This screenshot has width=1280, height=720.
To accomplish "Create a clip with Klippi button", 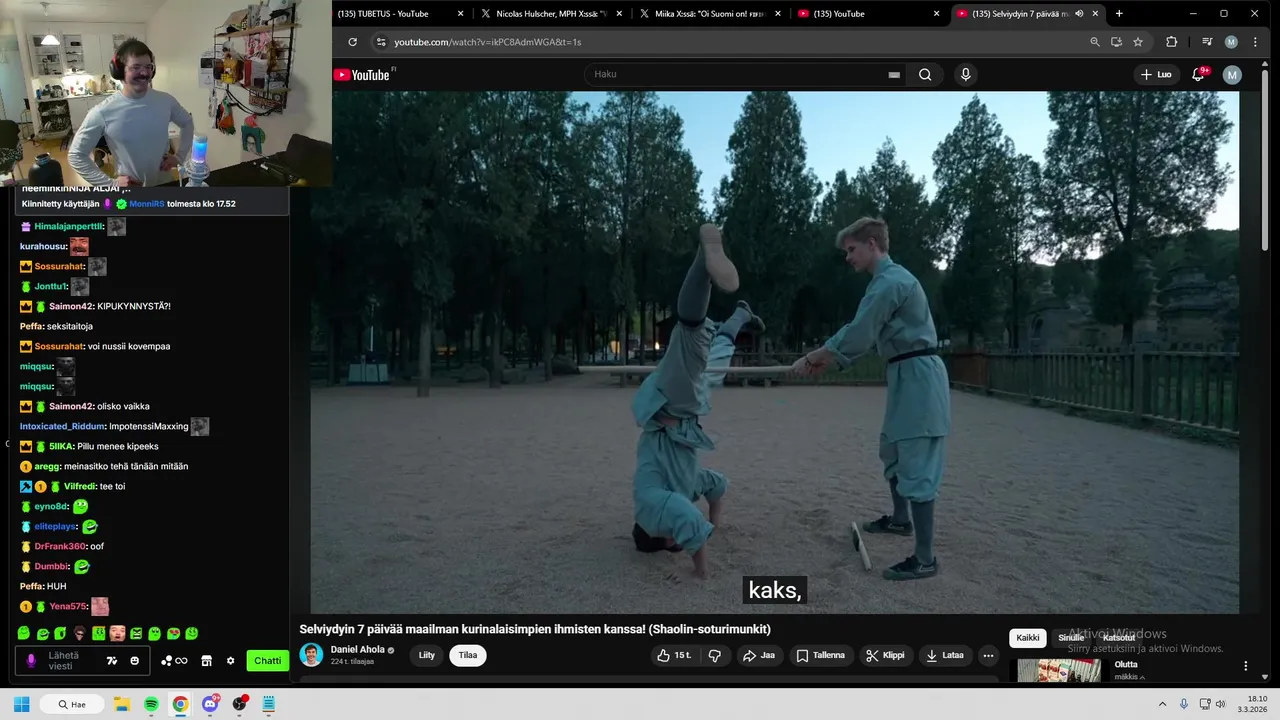I will pos(885,655).
